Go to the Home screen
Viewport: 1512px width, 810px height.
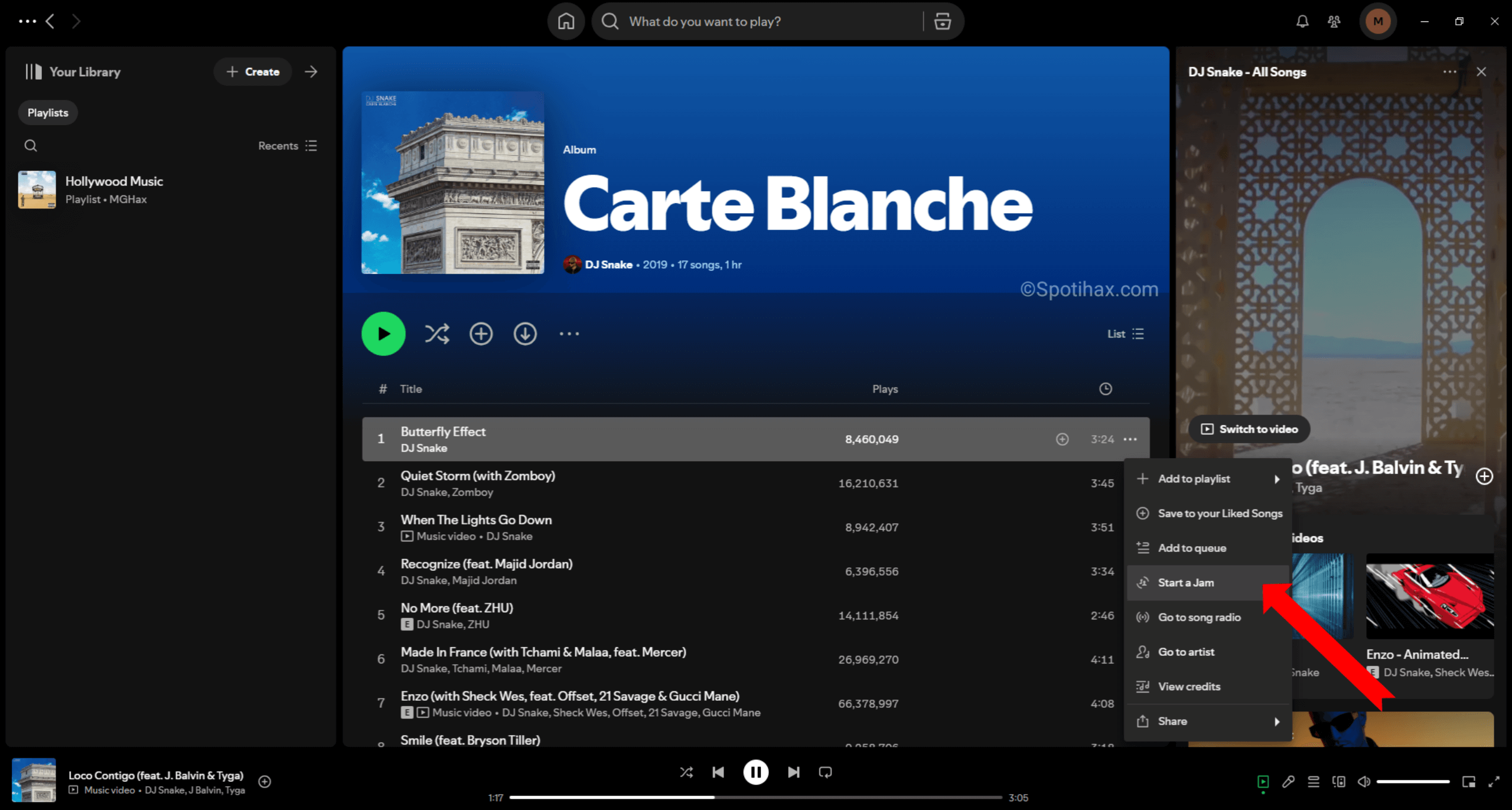566,22
